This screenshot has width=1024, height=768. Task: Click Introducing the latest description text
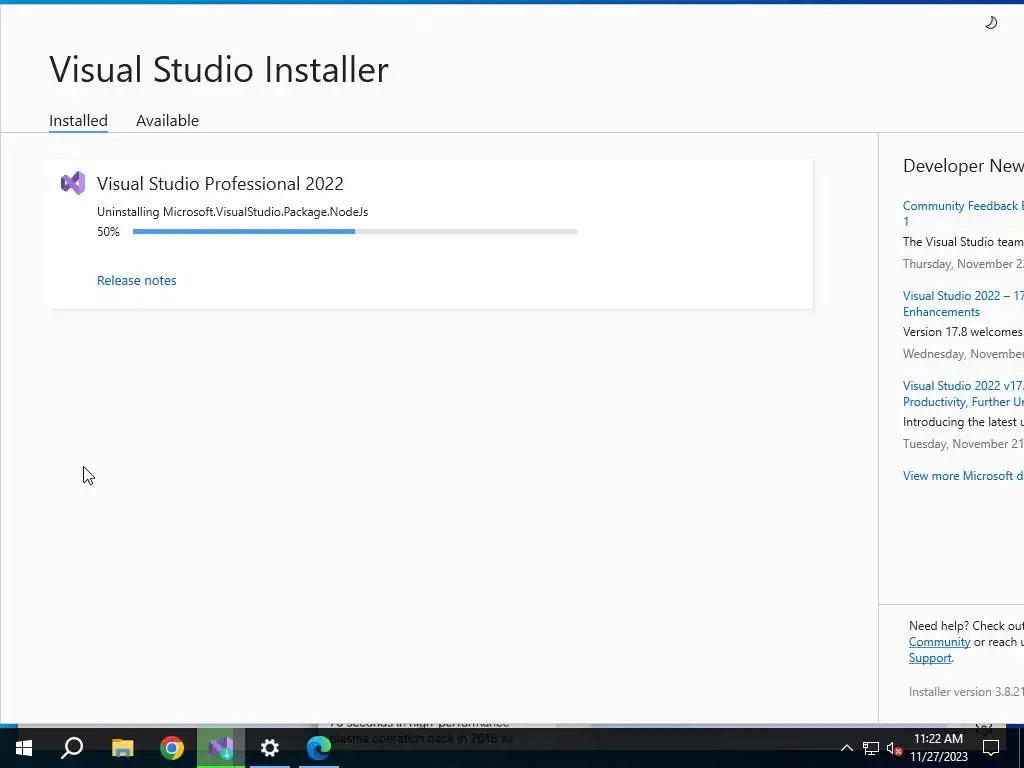coord(963,422)
